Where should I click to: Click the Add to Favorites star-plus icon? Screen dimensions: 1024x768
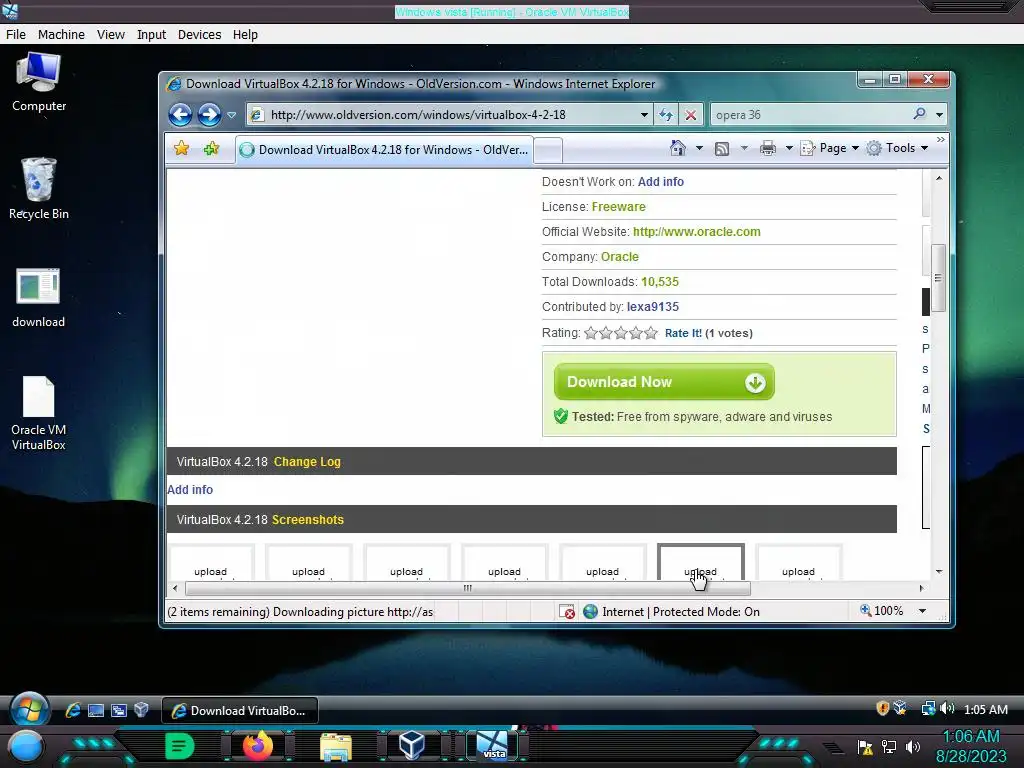[x=211, y=149]
